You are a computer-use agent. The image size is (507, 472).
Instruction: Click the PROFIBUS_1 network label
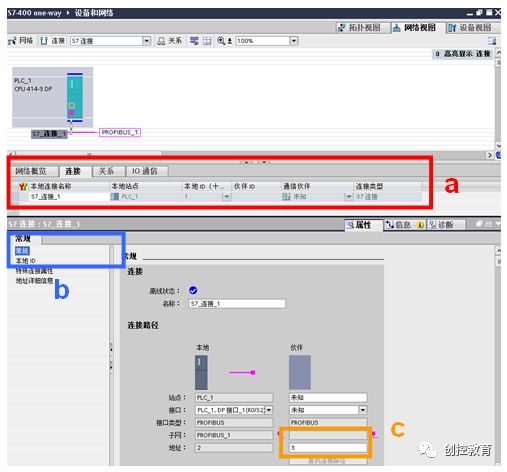pos(120,132)
